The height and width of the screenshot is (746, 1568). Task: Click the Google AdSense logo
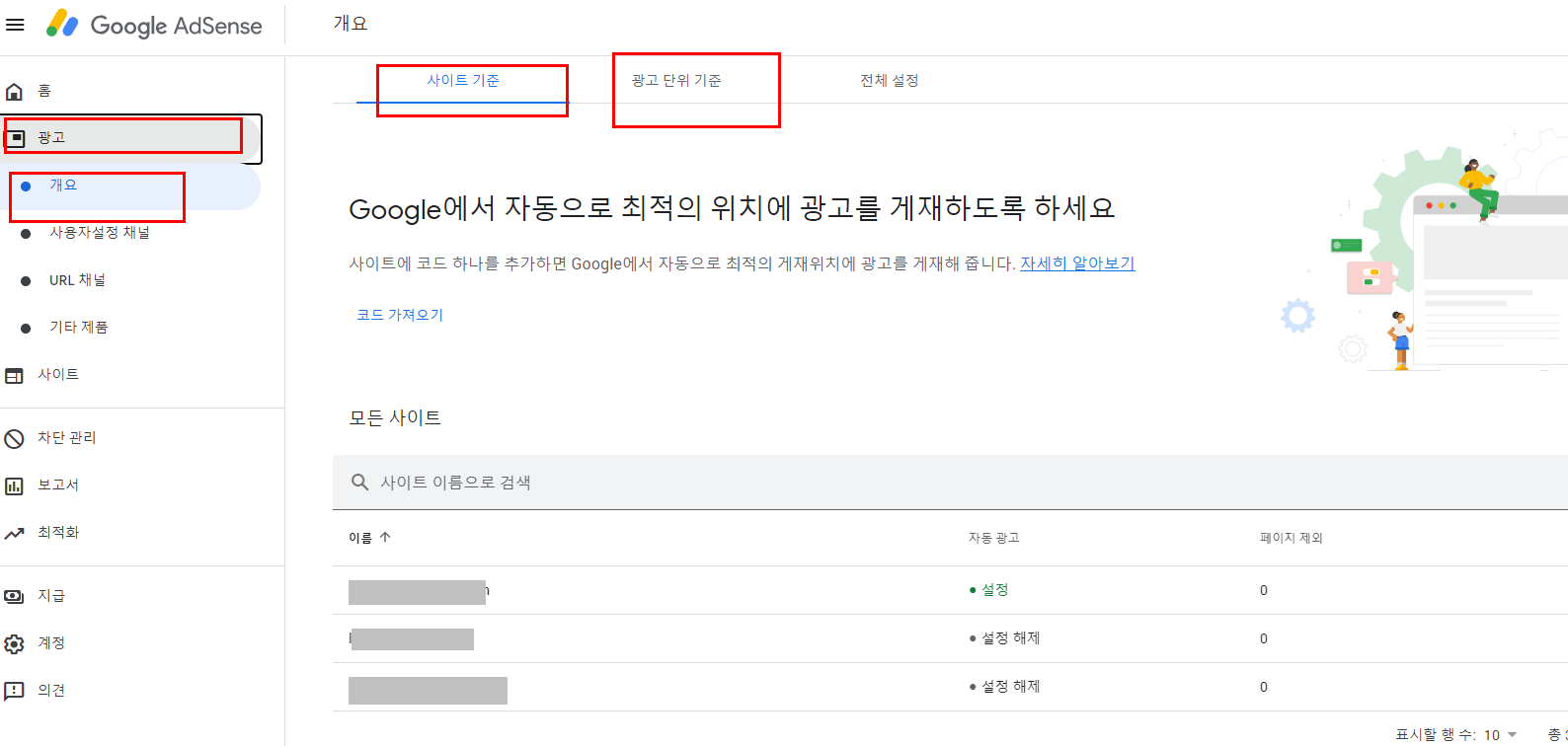pos(154,25)
